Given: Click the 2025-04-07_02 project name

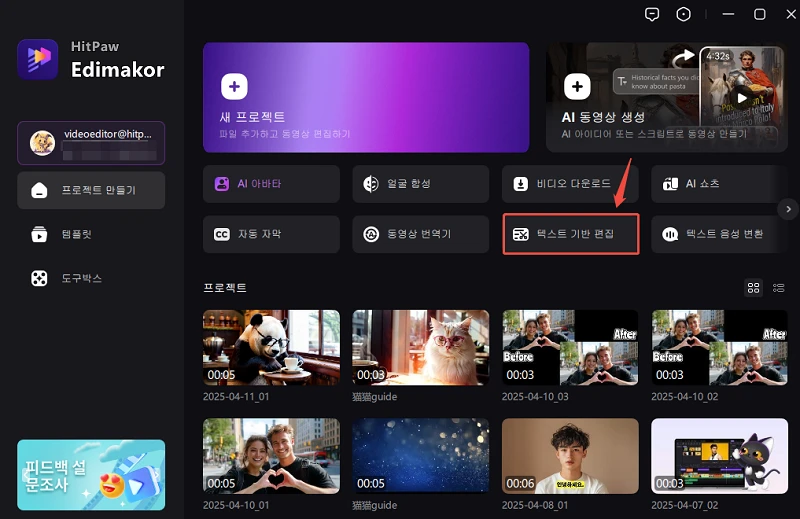Looking at the screenshot, I should point(685,505).
